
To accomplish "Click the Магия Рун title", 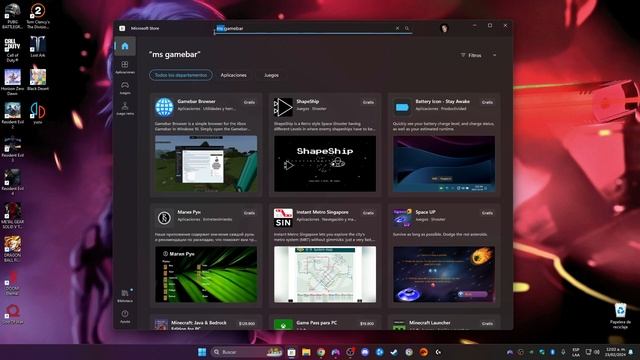I will (189, 212).
